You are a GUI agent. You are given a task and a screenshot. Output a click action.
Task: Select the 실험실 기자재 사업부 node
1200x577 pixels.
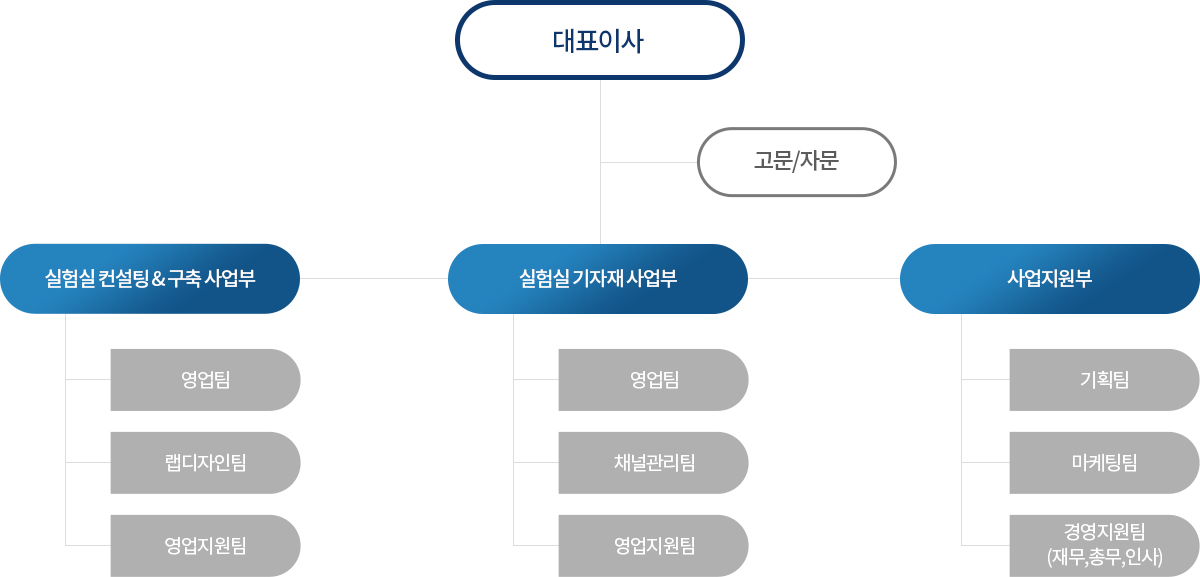[x=598, y=278]
